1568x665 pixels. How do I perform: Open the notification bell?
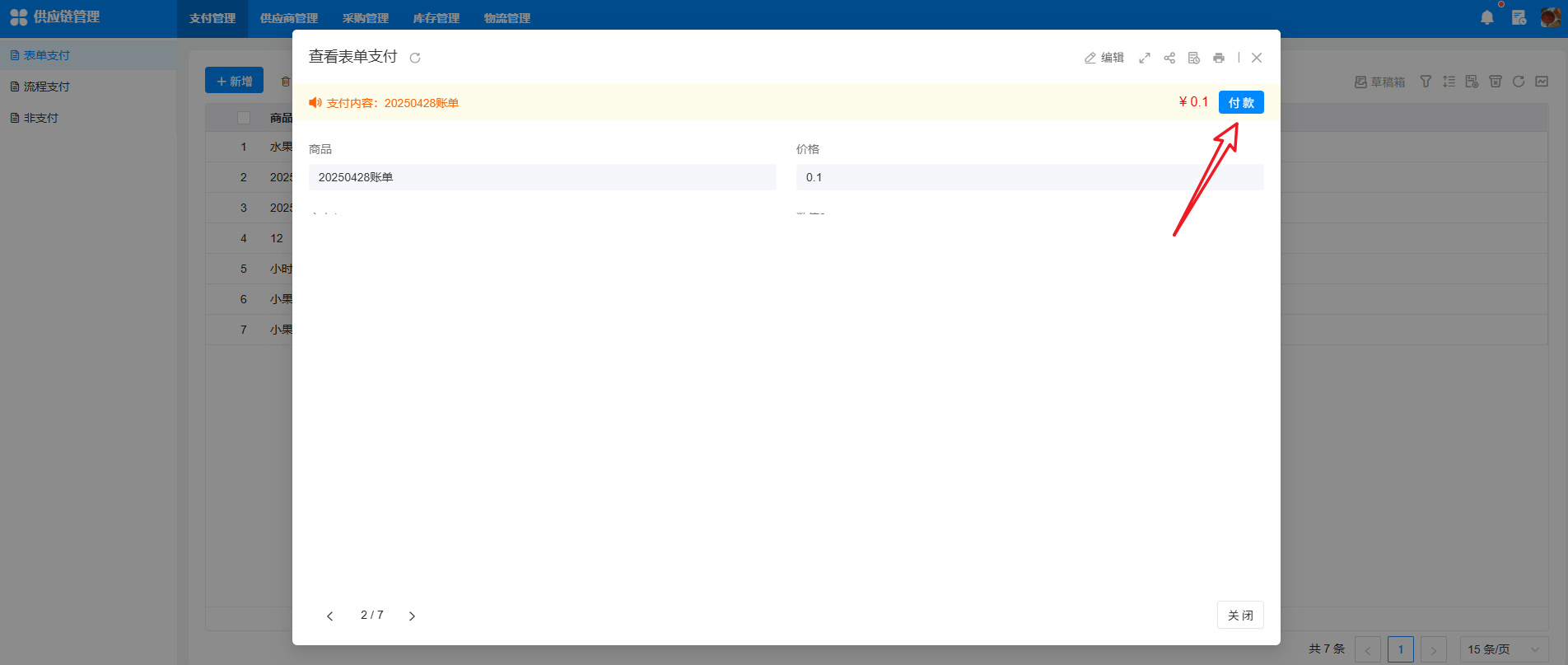(x=1486, y=17)
